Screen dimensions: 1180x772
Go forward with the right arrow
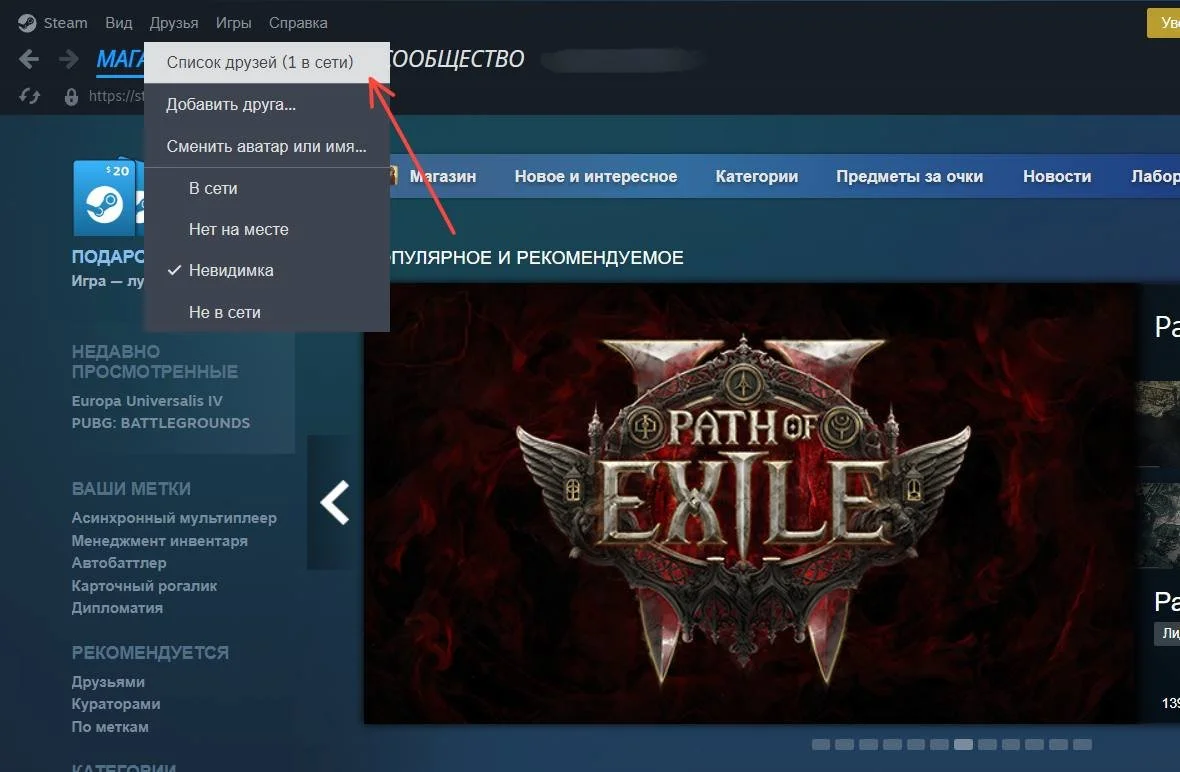click(68, 59)
